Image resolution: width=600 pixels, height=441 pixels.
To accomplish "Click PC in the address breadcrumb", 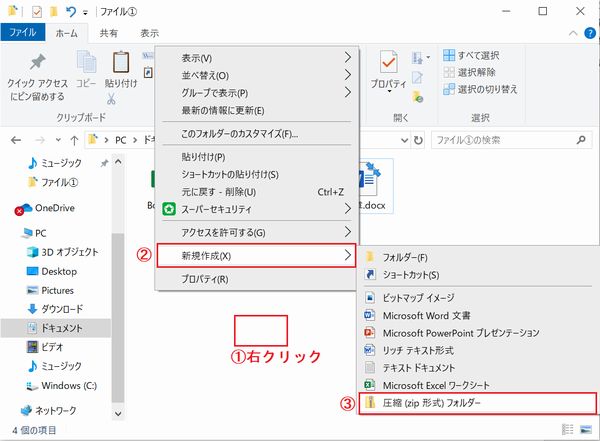I will pos(121,140).
